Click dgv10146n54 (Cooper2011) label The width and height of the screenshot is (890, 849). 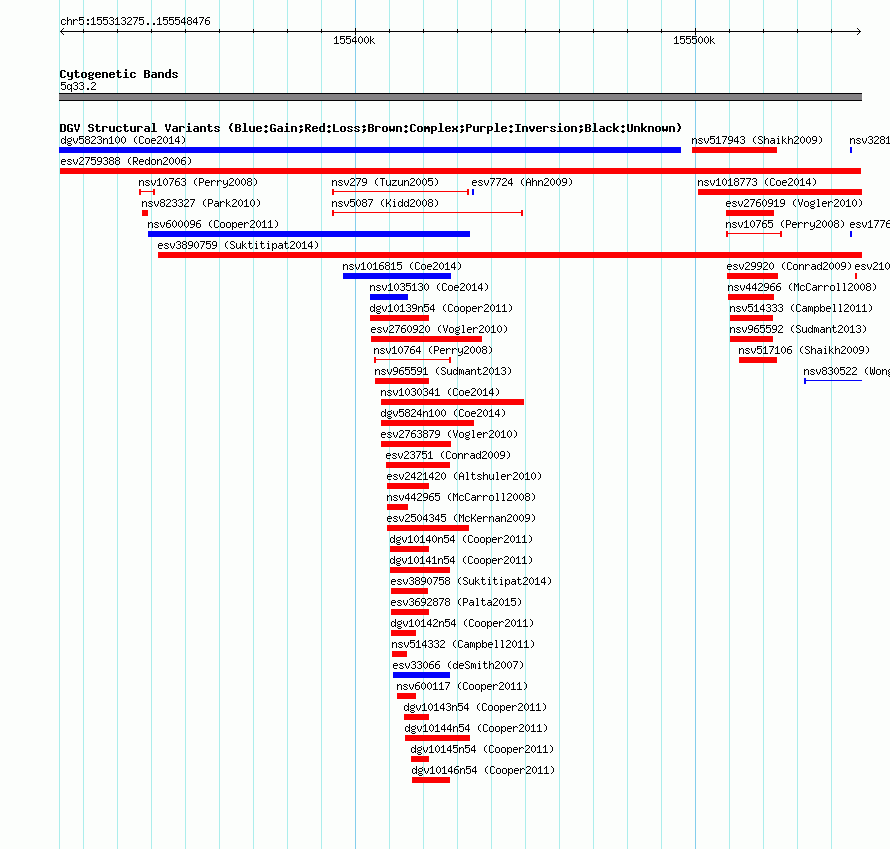click(484, 770)
